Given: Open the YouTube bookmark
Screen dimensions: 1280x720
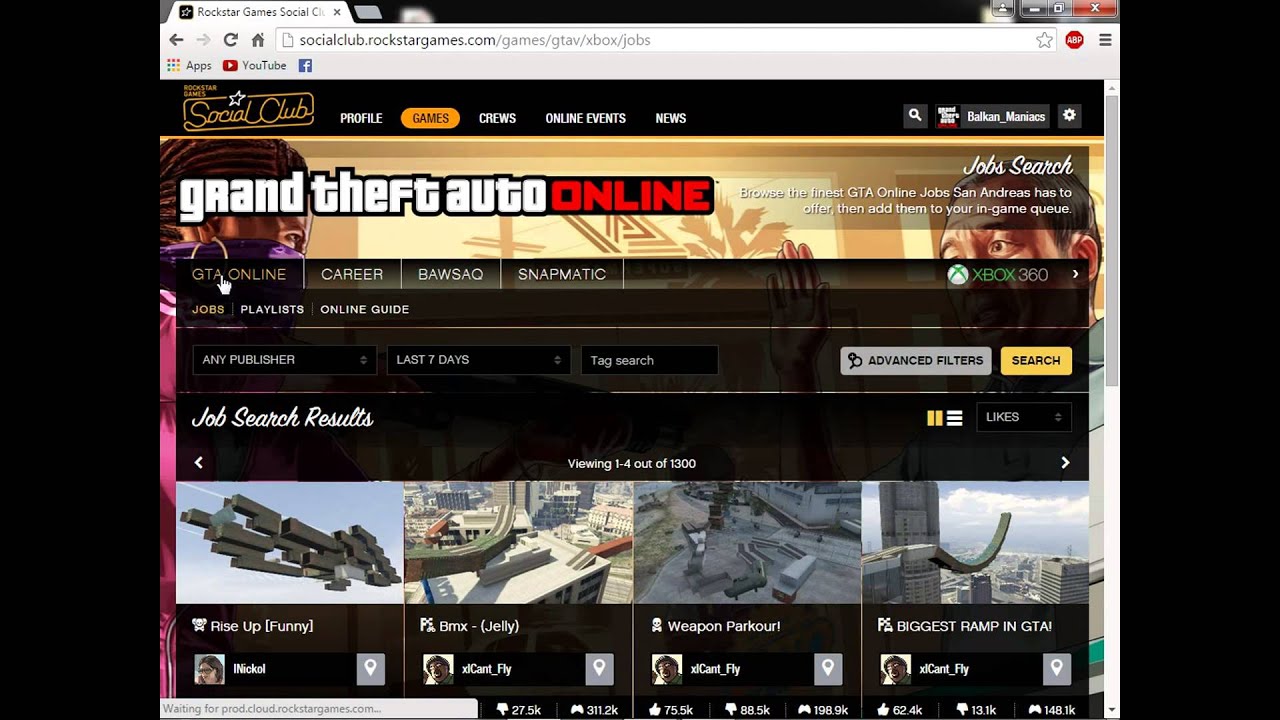Looking at the screenshot, I should pos(255,65).
